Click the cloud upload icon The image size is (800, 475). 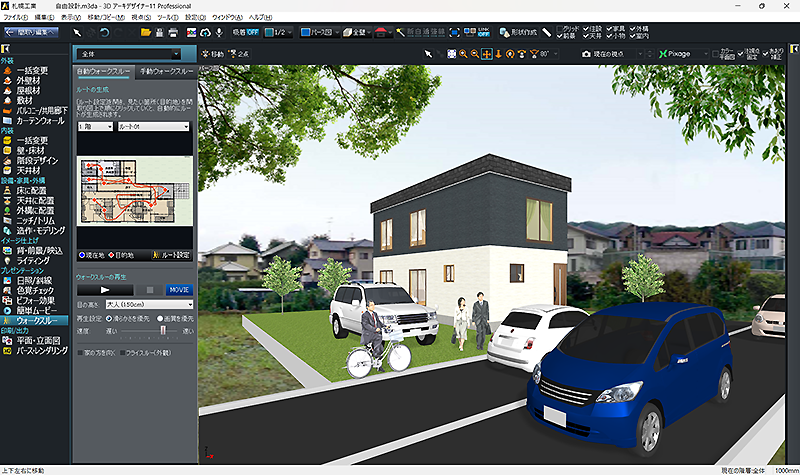tap(204, 32)
